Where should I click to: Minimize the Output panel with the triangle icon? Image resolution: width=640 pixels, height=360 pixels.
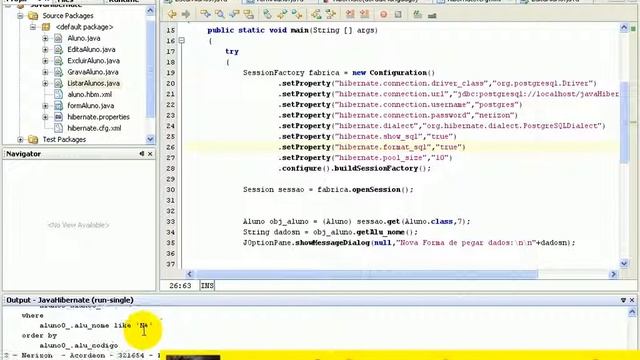[623, 300]
